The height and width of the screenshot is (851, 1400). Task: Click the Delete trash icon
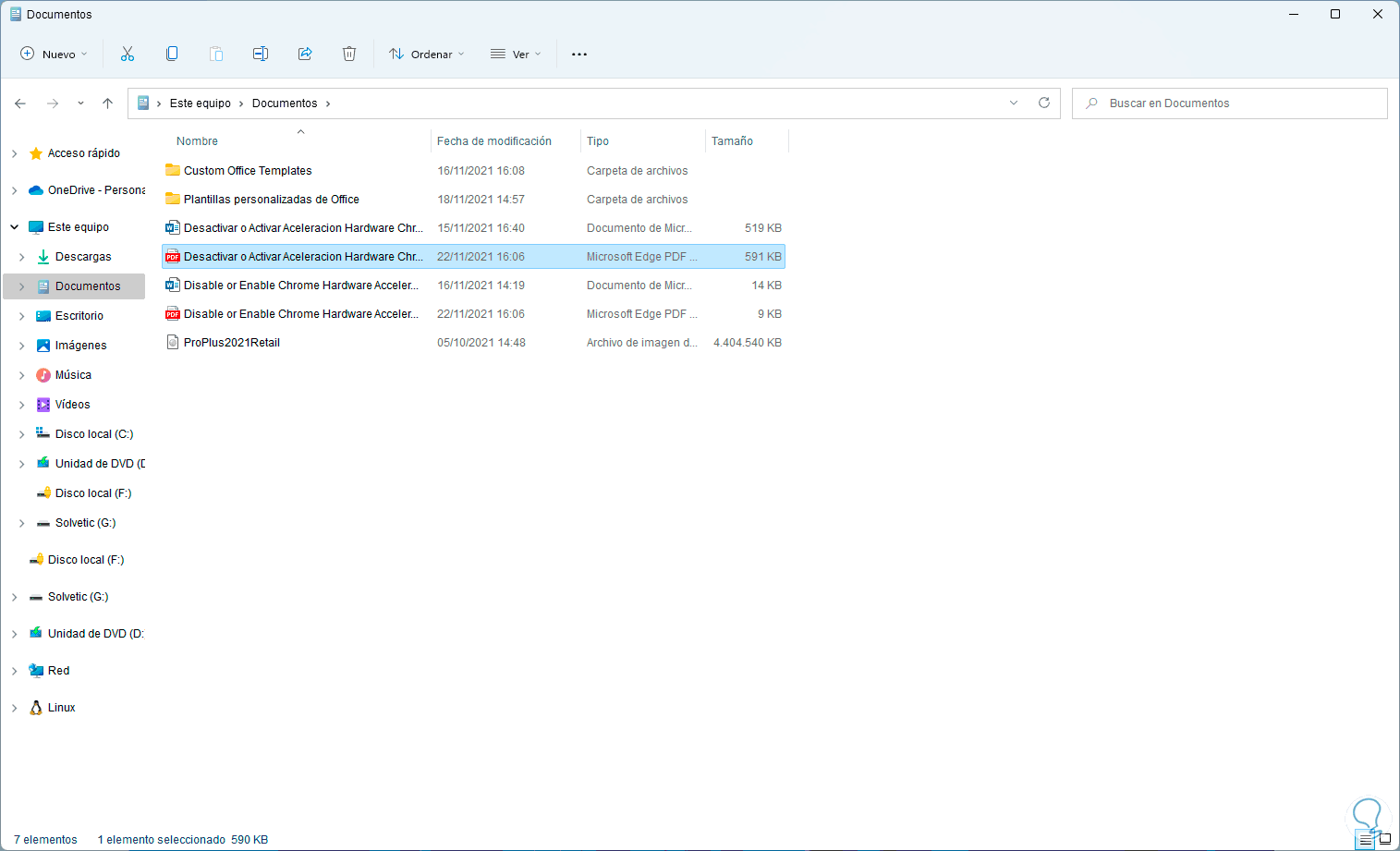point(349,54)
